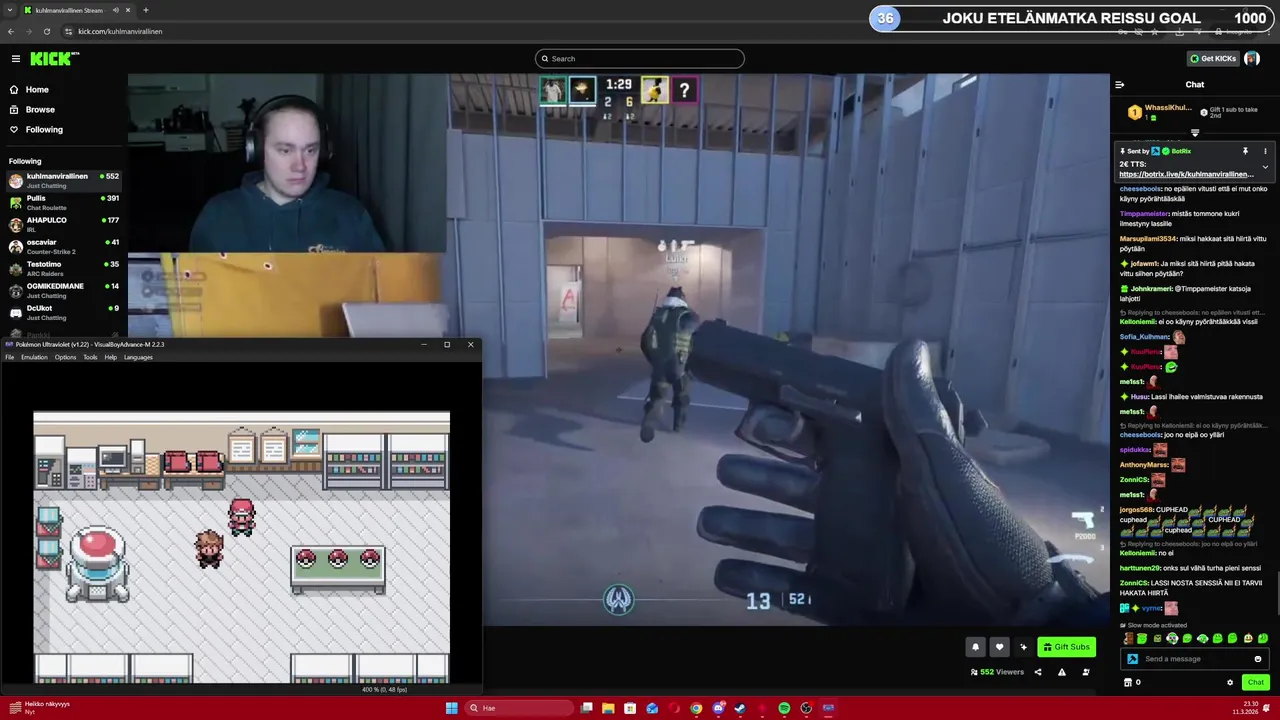Viewport: 1280px width, 720px height.
Task: Open Languages menu in VisualBoyAdvance
Action: coord(138,357)
